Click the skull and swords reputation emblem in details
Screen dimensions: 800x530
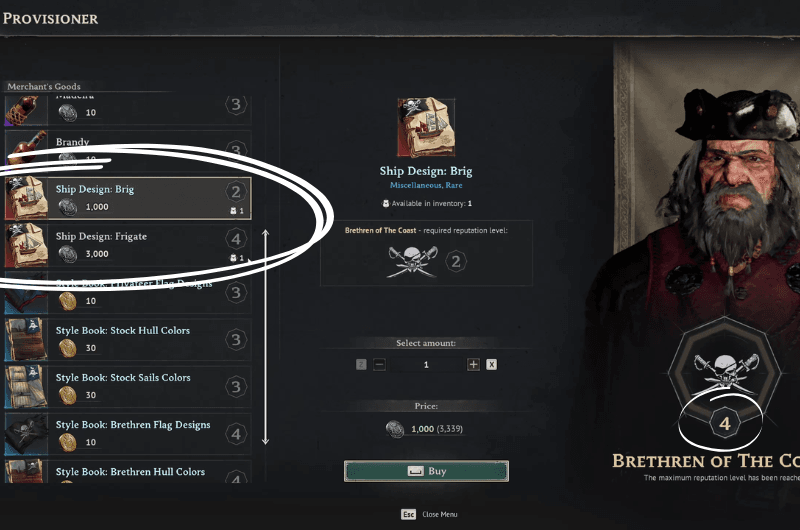412,261
